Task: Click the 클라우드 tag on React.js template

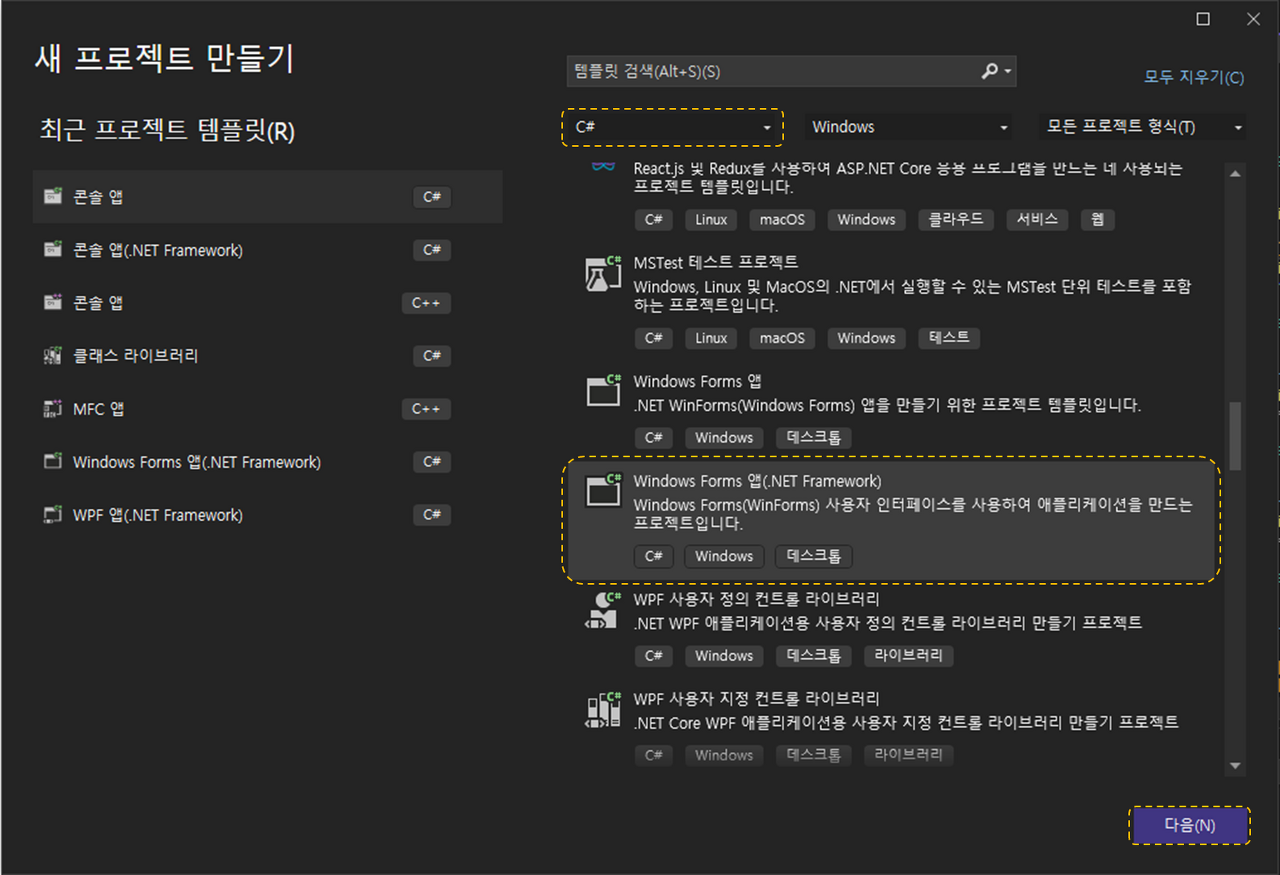Action: [x=956, y=219]
